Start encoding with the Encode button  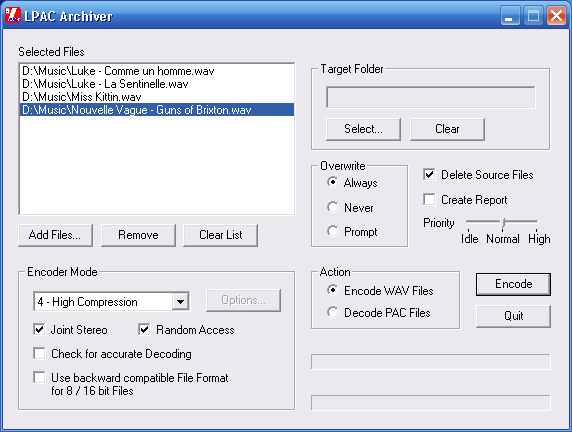[x=513, y=284]
